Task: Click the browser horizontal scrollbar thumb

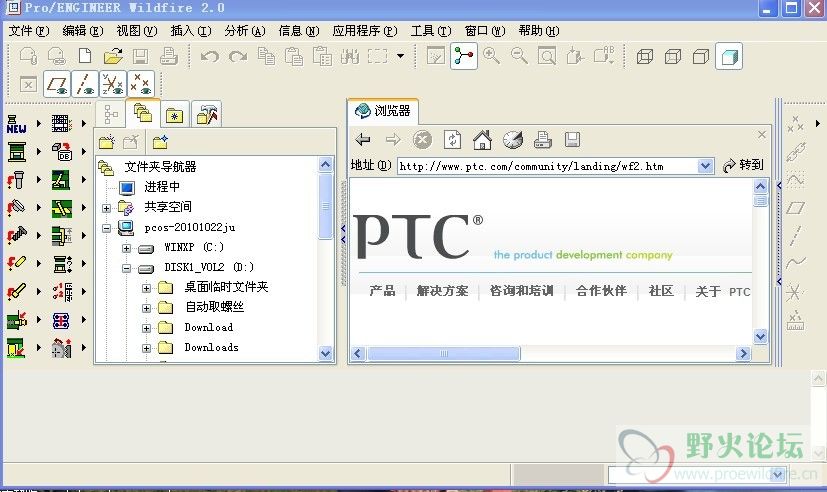Action: click(444, 353)
